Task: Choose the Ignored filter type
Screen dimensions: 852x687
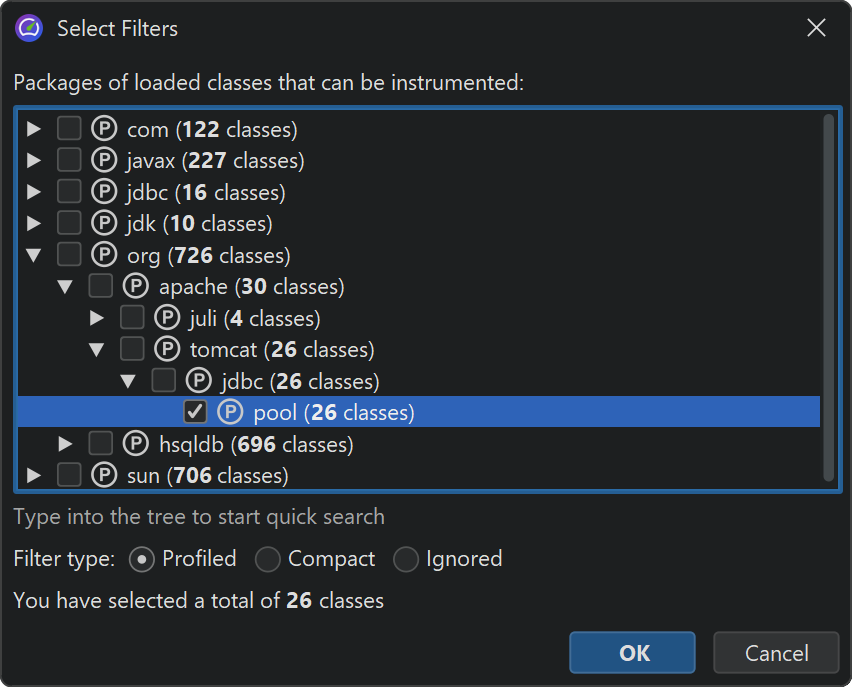Action: pos(406,559)
